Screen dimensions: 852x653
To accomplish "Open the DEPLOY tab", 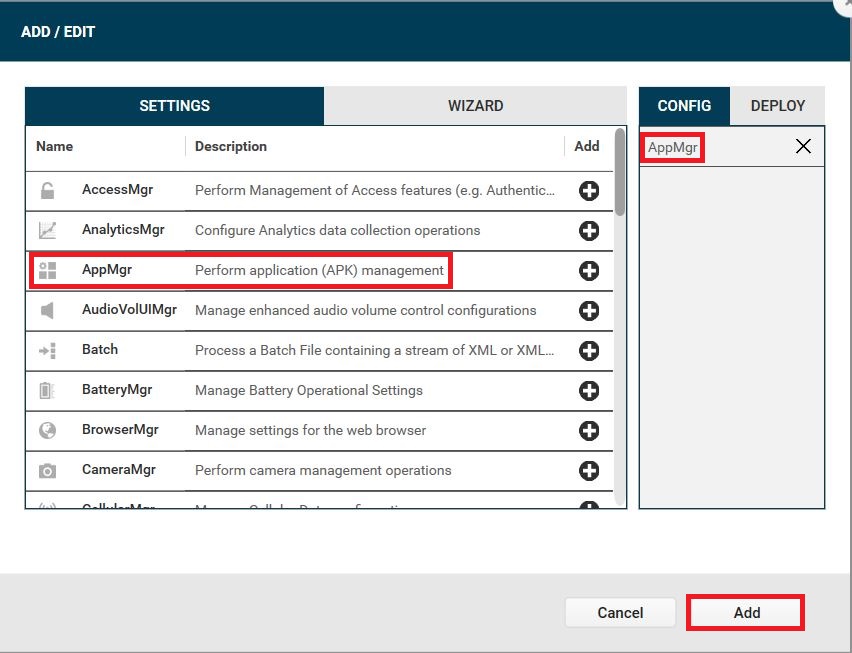I will point(778,106).
